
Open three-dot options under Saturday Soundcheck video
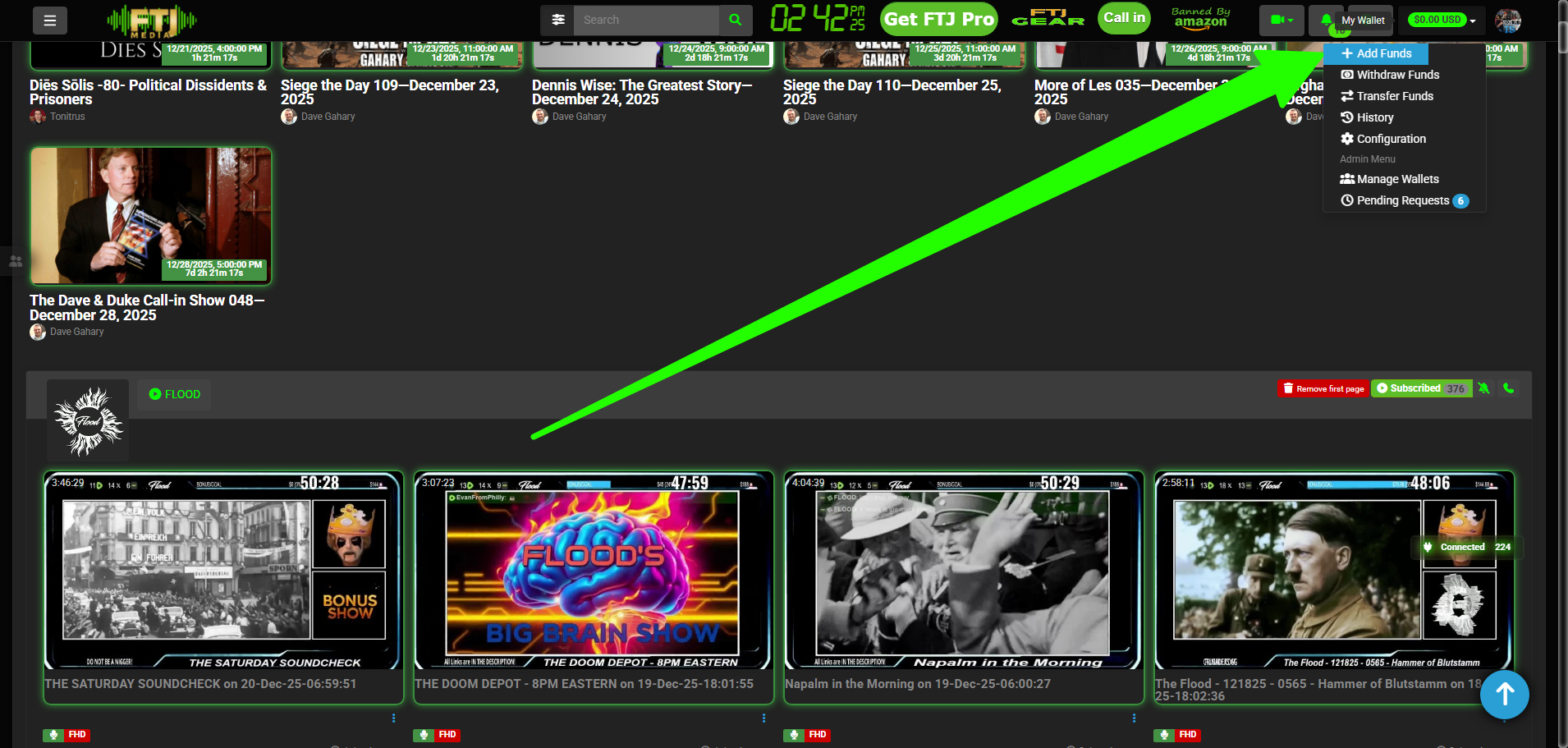pyautogui.click(x=394, y=718)
